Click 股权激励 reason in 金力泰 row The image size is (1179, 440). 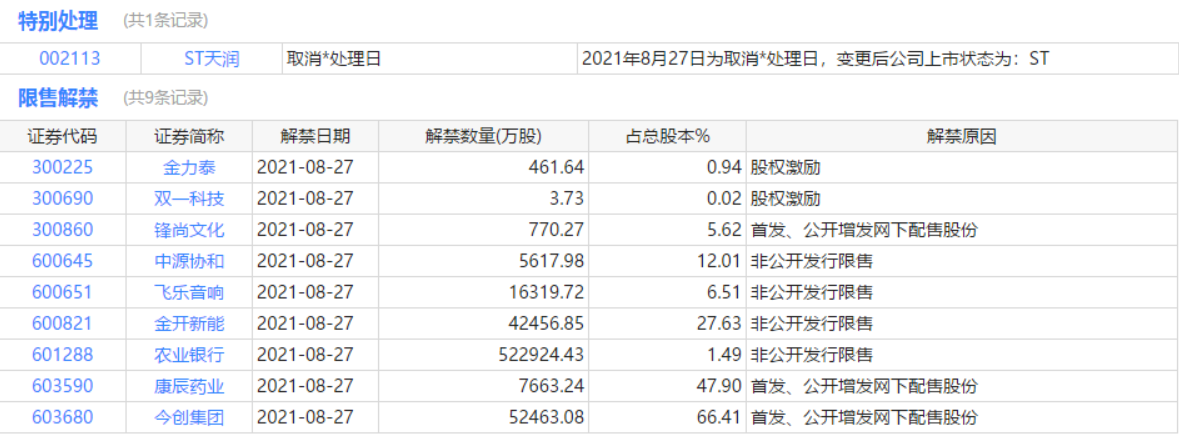(x=785, y=168)
